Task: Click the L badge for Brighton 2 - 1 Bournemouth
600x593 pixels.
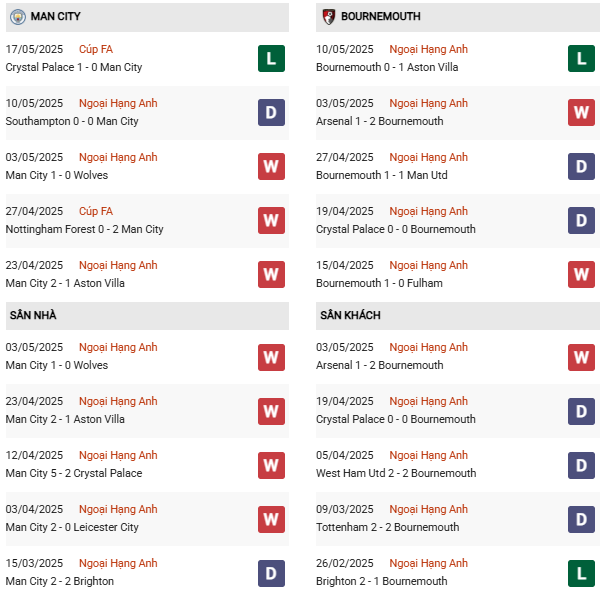Action: (582, 573)
